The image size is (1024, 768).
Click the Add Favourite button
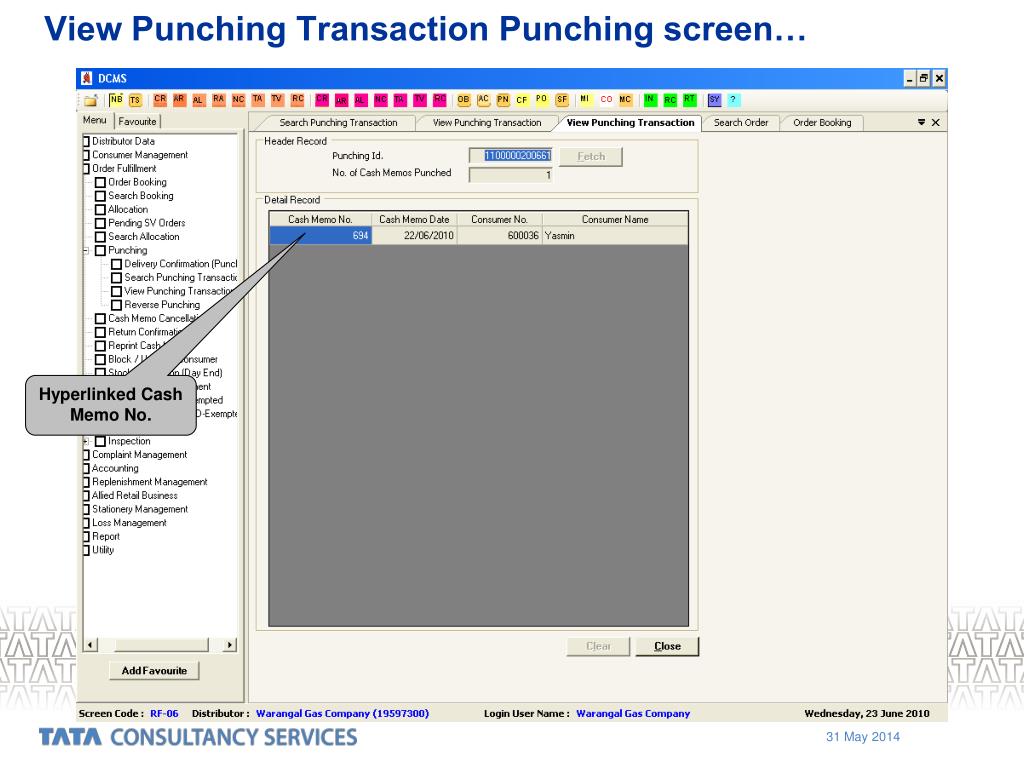pyautogui.click(x=154, y=671)
